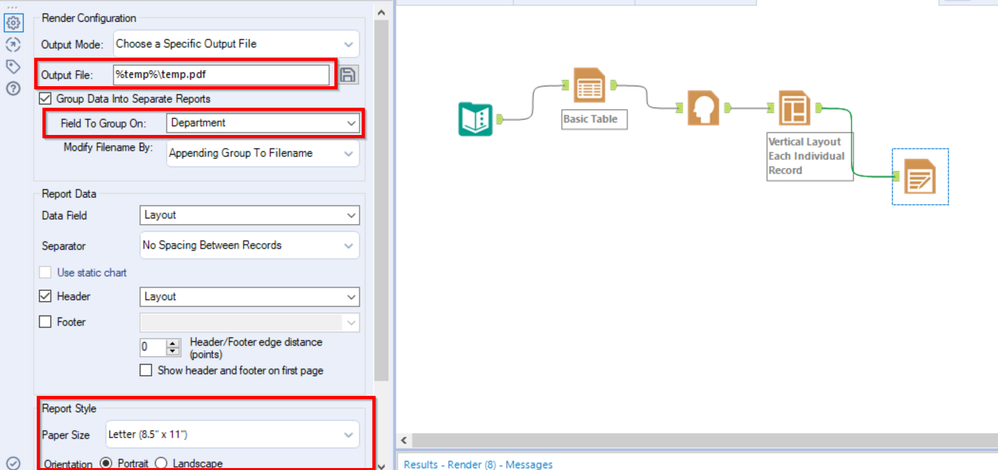Open the Header field dropdown
Screen dimensions: 998x470
(249, 297)
